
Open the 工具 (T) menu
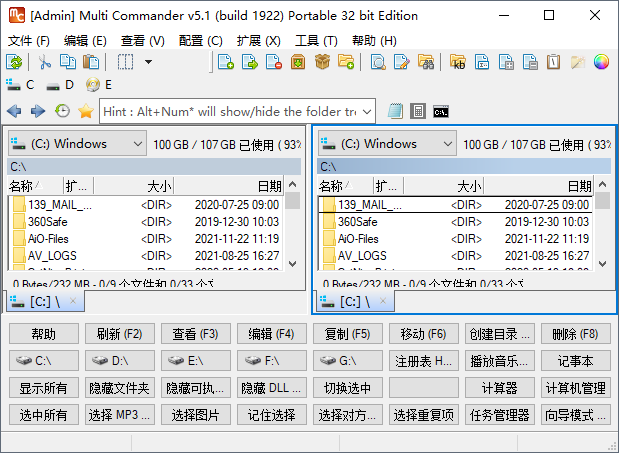(x=316, y=41)
